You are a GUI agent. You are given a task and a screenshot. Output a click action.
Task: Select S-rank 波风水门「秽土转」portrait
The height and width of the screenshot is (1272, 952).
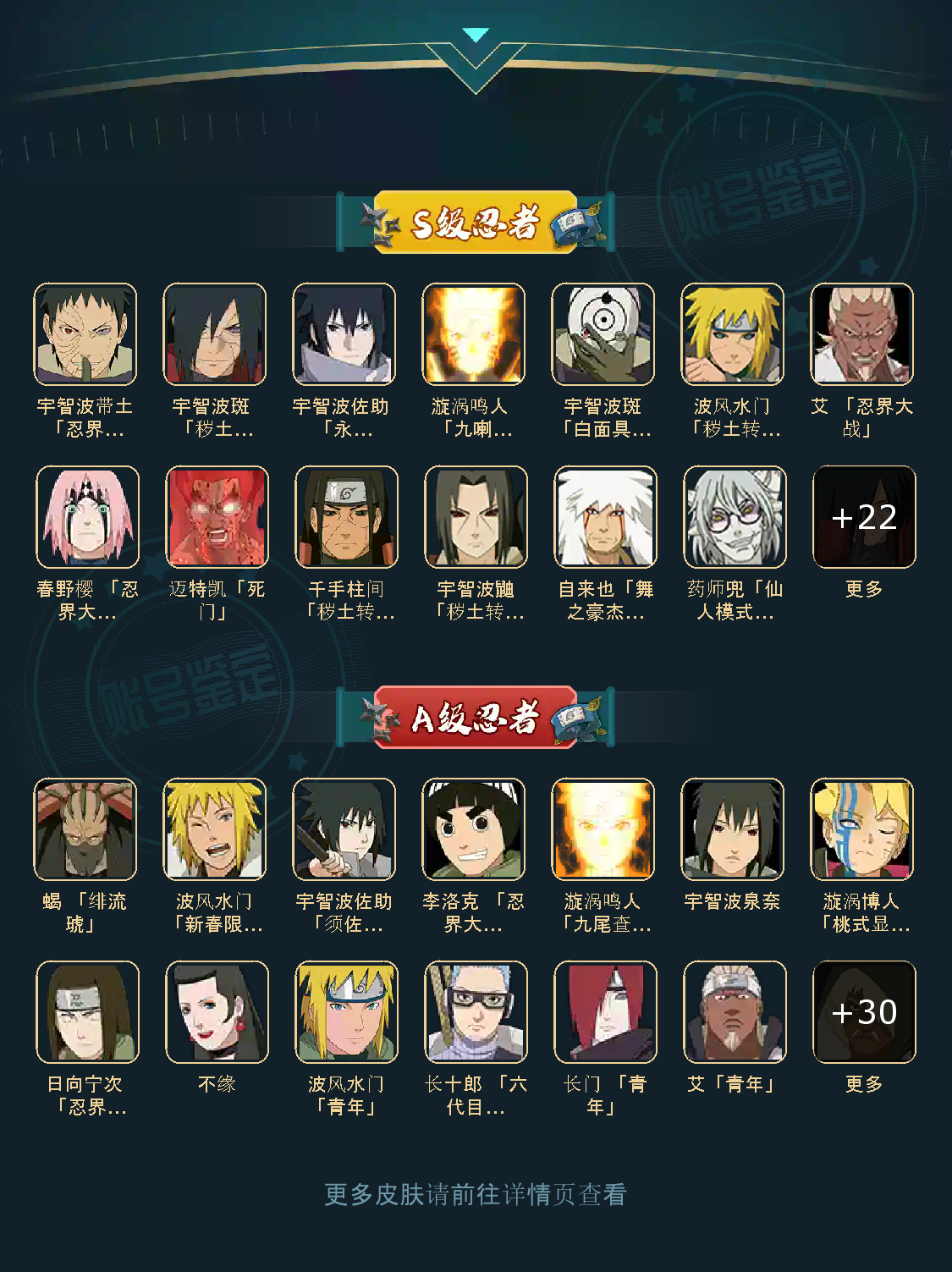pos(732,334)
